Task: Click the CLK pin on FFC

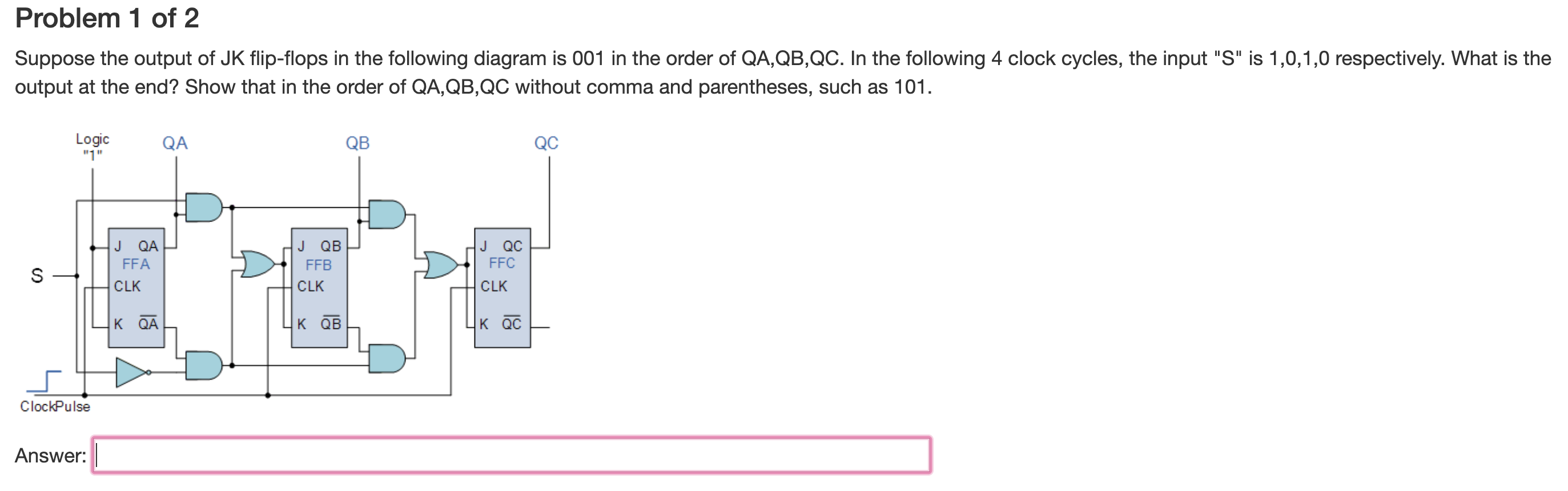Action: point(494,286)
